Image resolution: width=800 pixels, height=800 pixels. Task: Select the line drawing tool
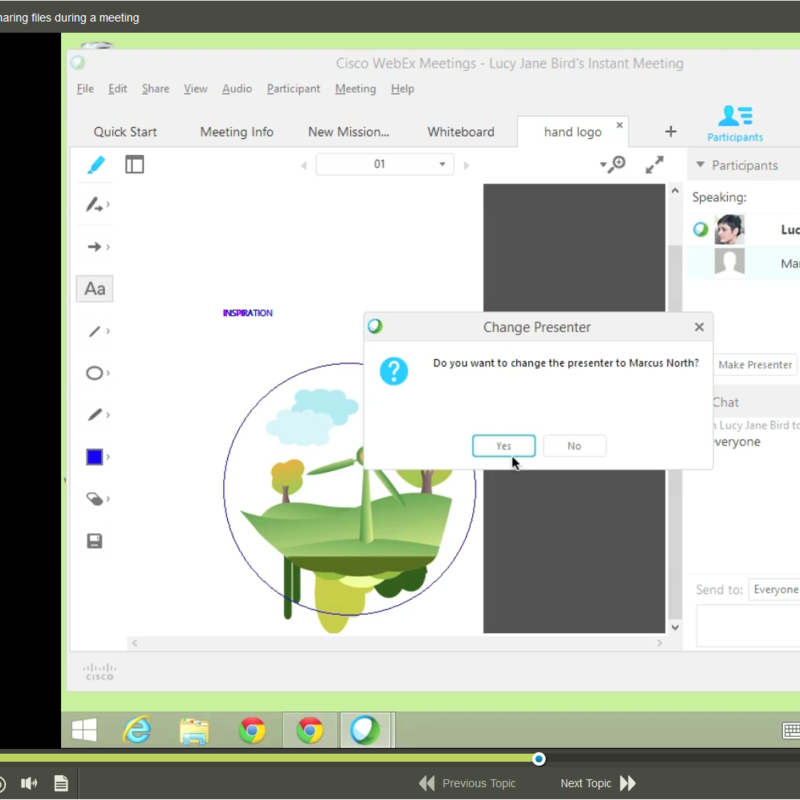click(x=94, y=331)
